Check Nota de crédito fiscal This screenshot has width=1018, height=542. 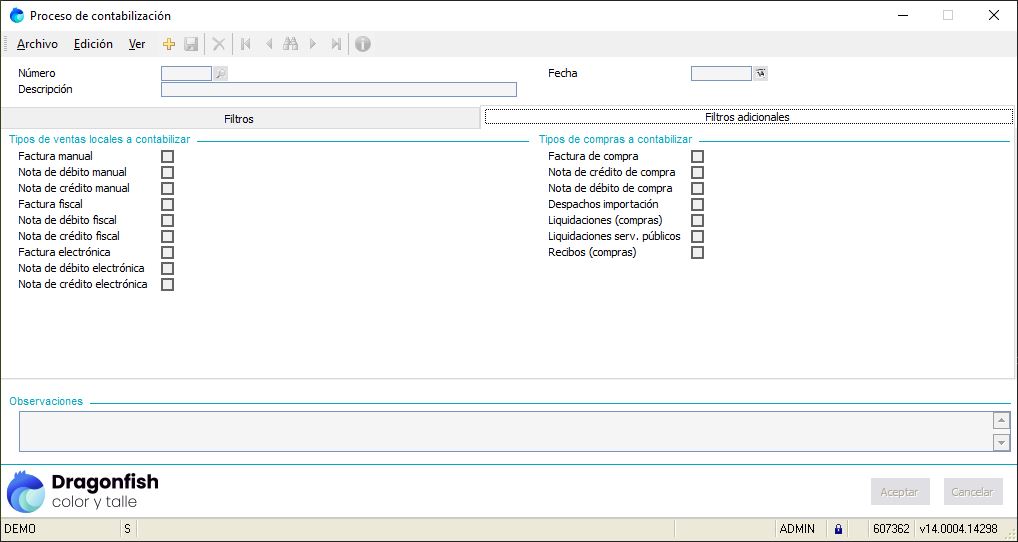click(168, 236)
